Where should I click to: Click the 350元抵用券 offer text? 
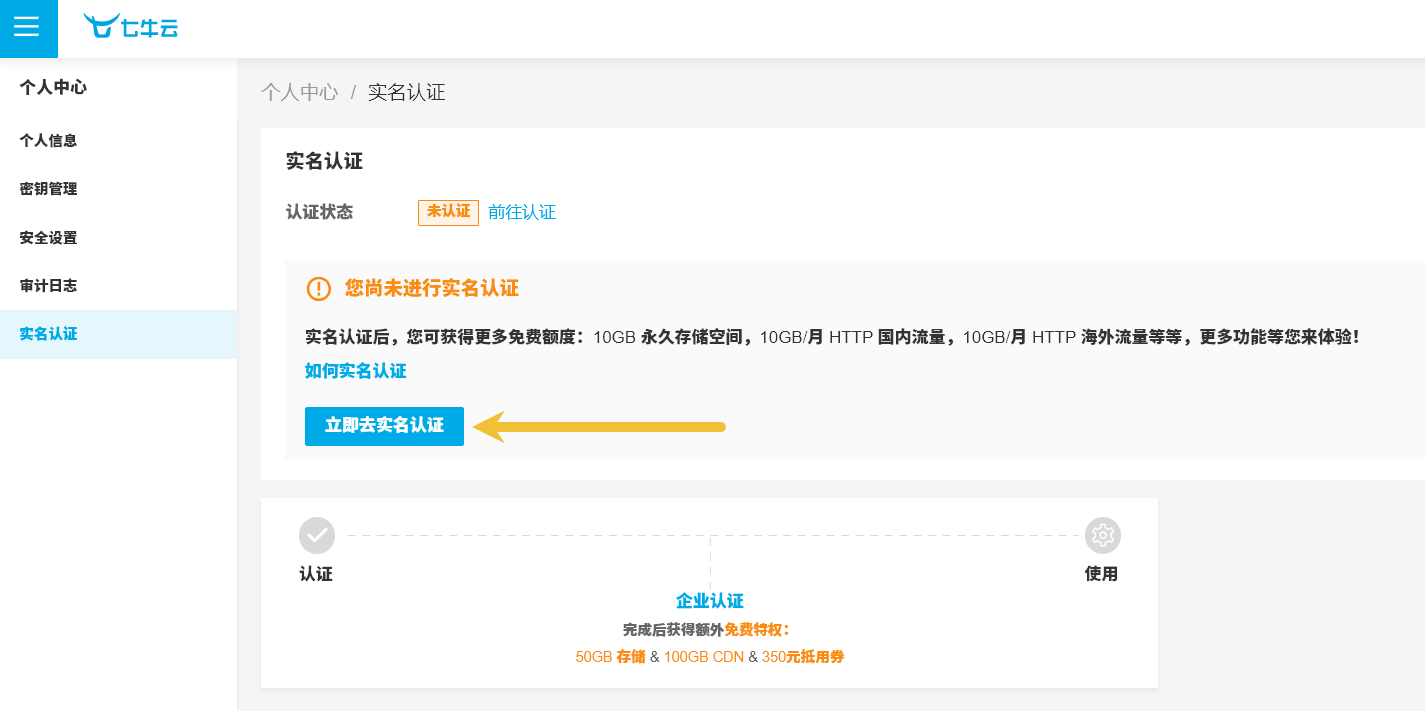point(803,657)
